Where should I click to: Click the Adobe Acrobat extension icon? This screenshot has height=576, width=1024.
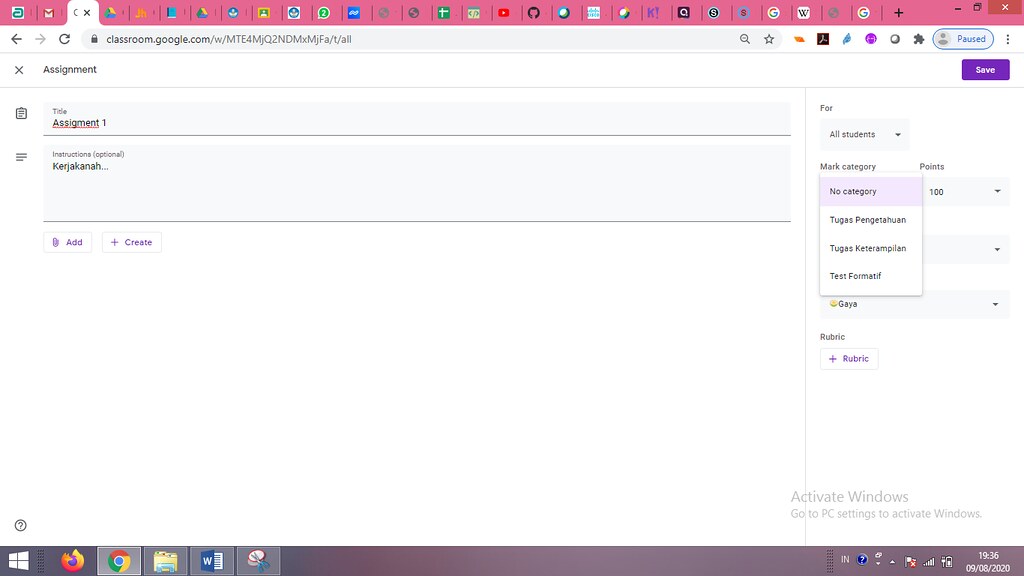pyautogui.click(x=823, y=39)
